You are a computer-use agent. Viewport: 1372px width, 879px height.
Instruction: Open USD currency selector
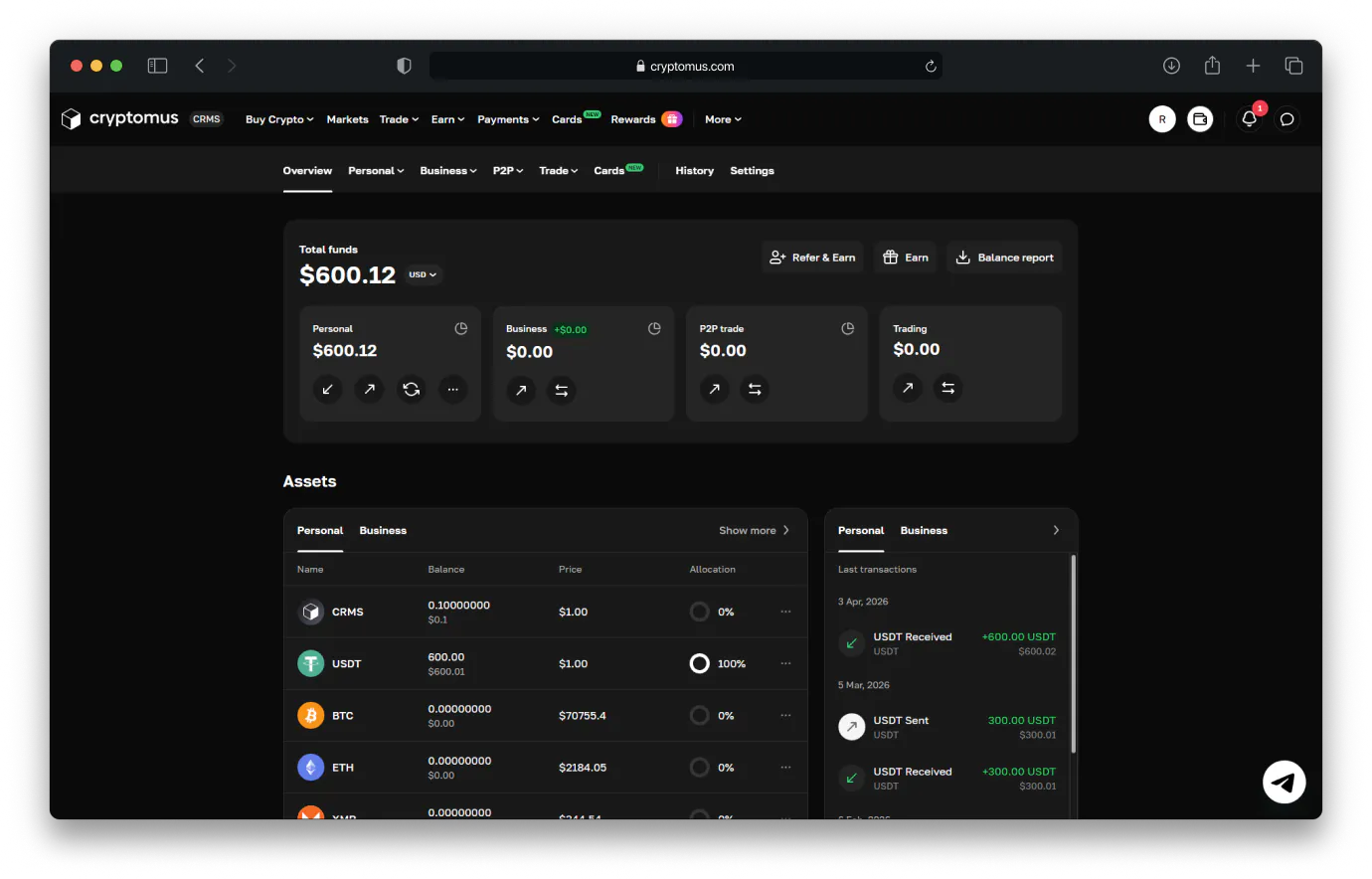point(423,274)
